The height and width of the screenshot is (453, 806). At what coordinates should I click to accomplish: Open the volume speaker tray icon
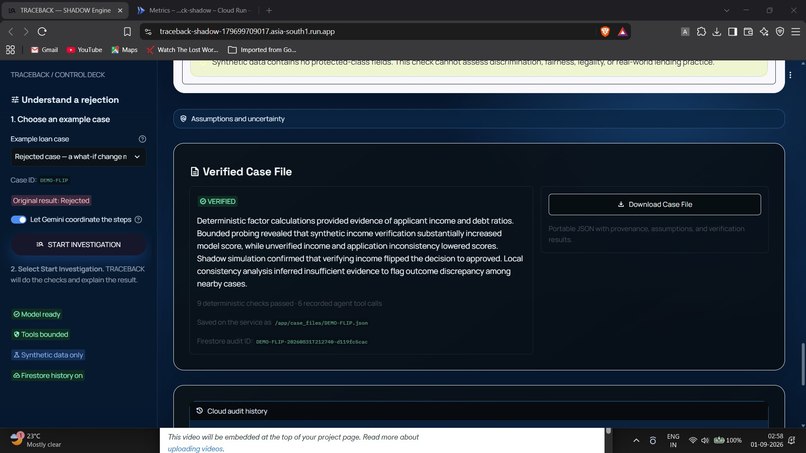(705, 441)
